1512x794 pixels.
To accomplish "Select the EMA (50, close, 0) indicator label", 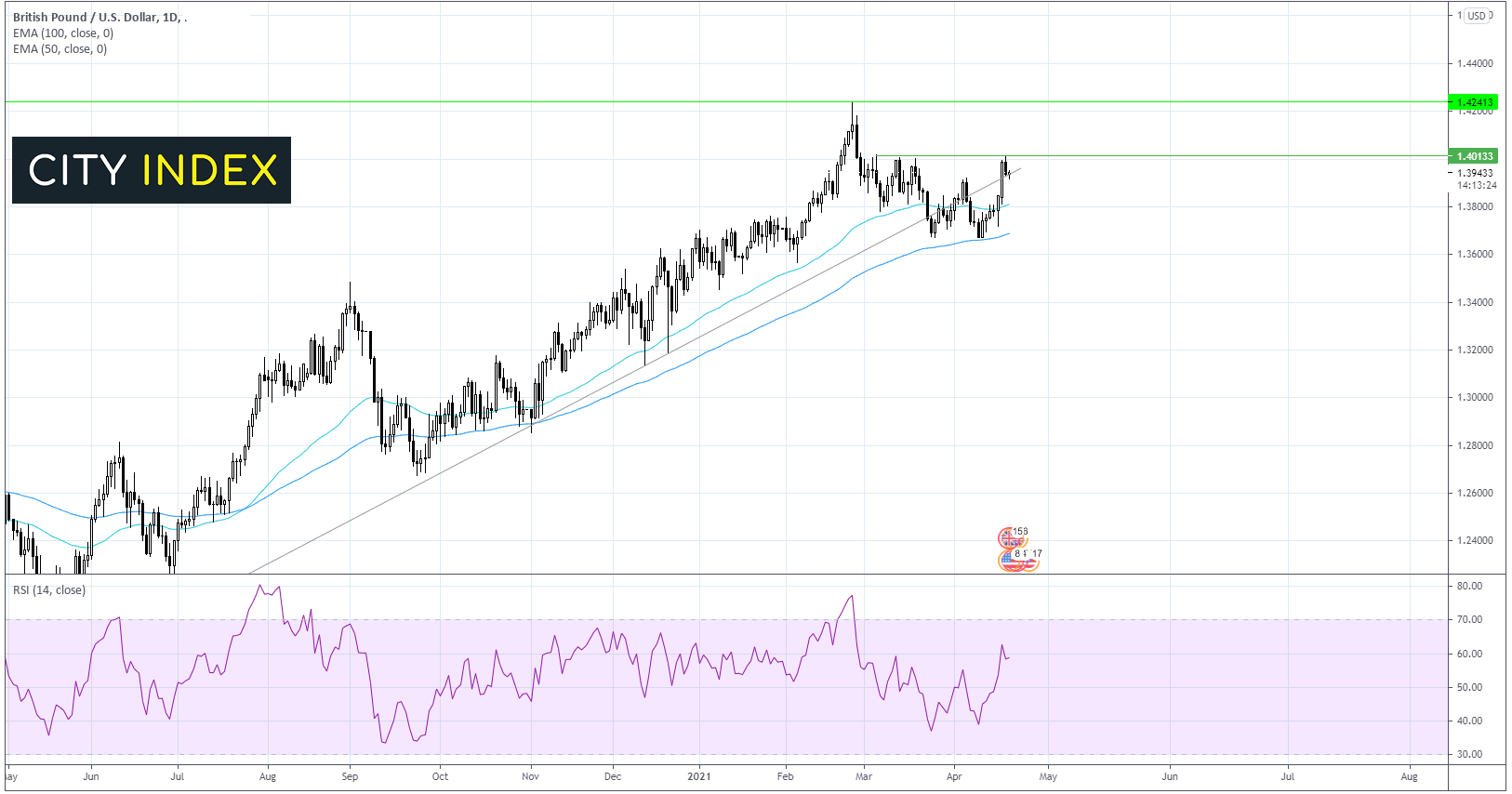I will tap(60, 49).
